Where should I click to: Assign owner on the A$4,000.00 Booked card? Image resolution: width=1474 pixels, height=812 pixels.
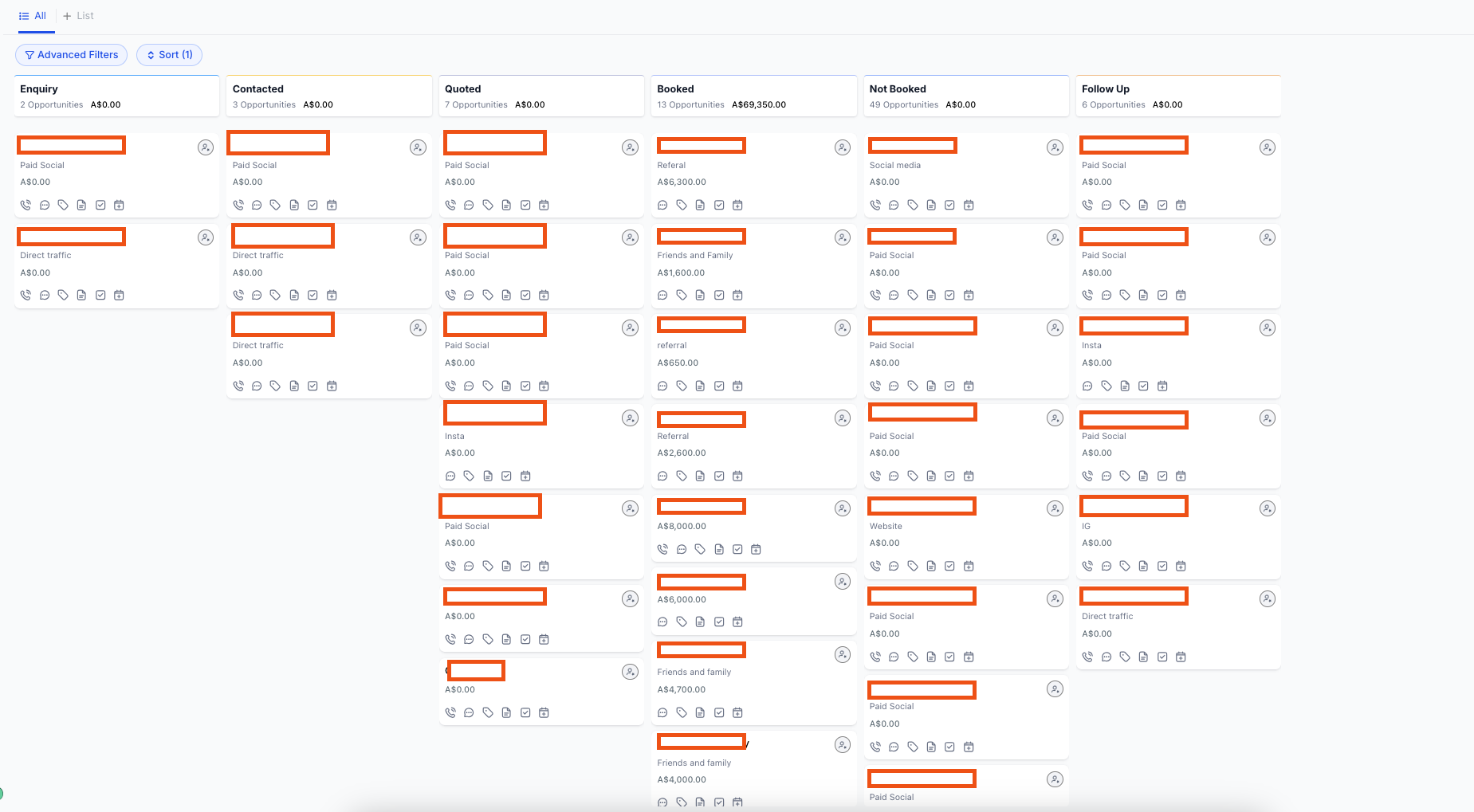click(843, 745)
